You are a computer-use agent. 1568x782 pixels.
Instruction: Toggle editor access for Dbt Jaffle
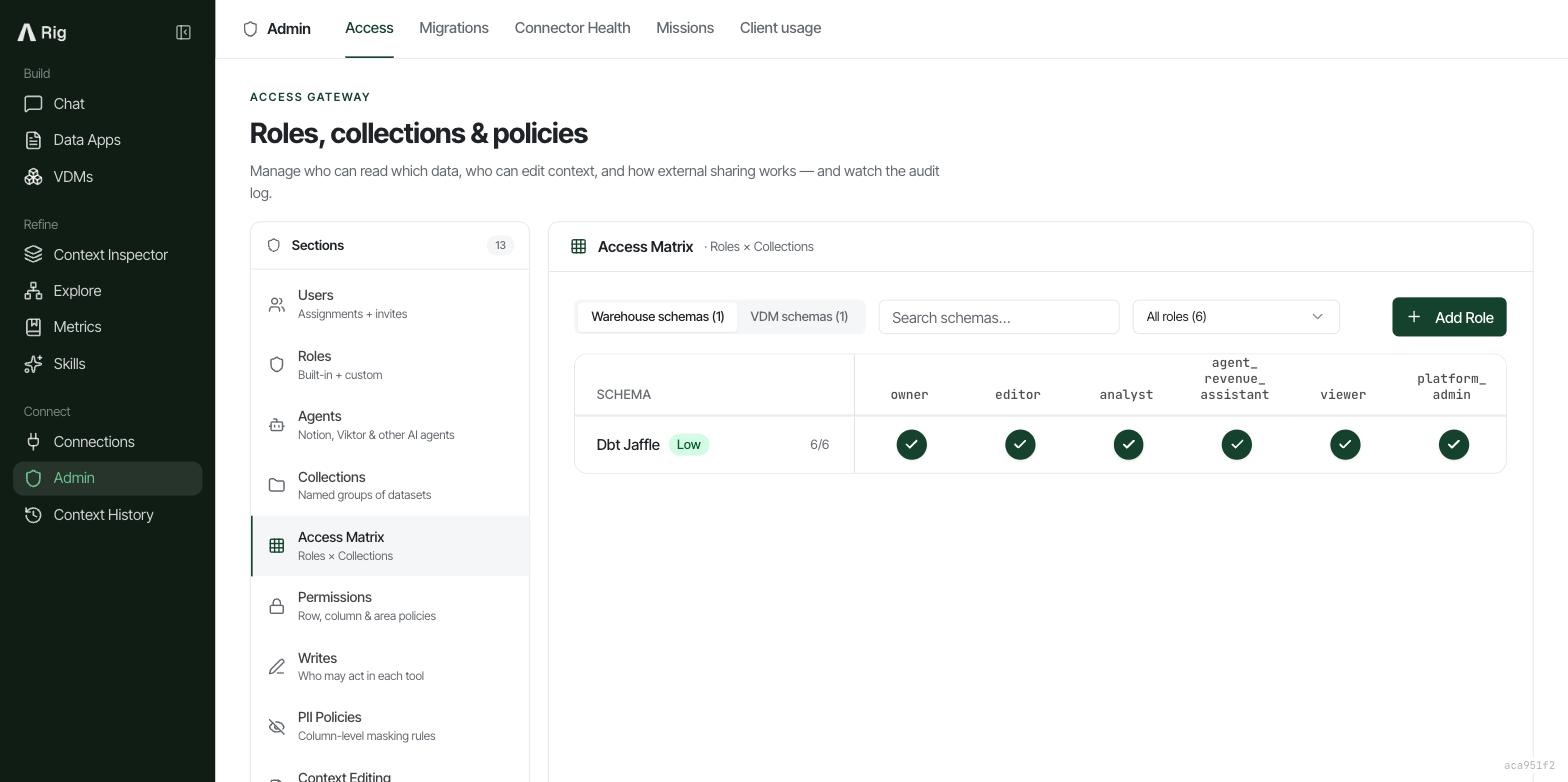(x=1020, y=445)
